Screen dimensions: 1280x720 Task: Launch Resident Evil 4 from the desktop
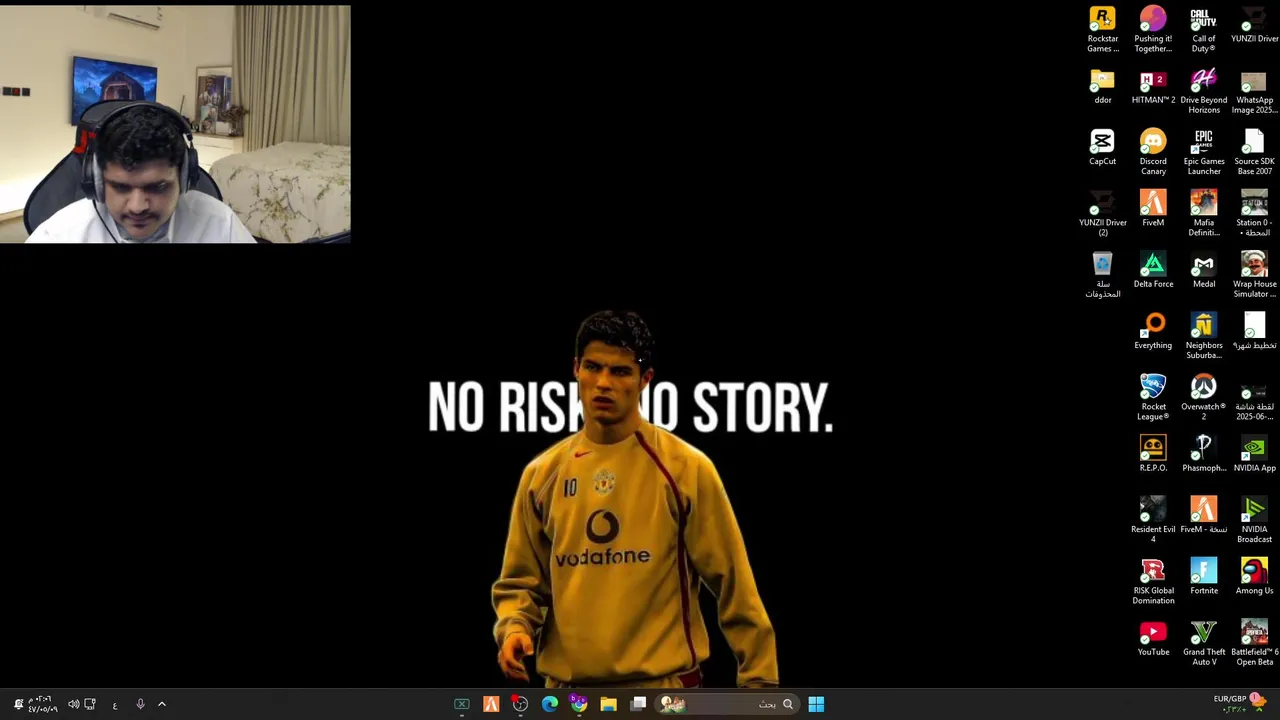click(x=1153, y=520)
